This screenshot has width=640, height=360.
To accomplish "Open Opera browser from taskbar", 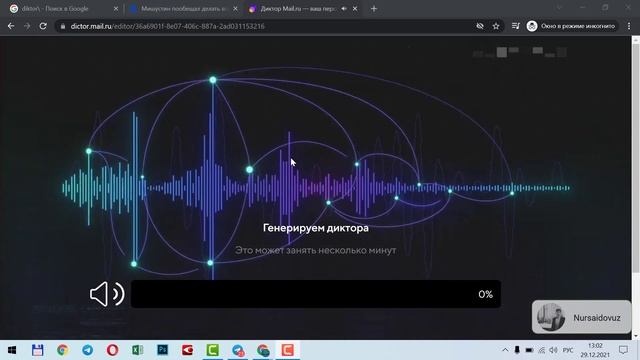I will pos(112,350).
